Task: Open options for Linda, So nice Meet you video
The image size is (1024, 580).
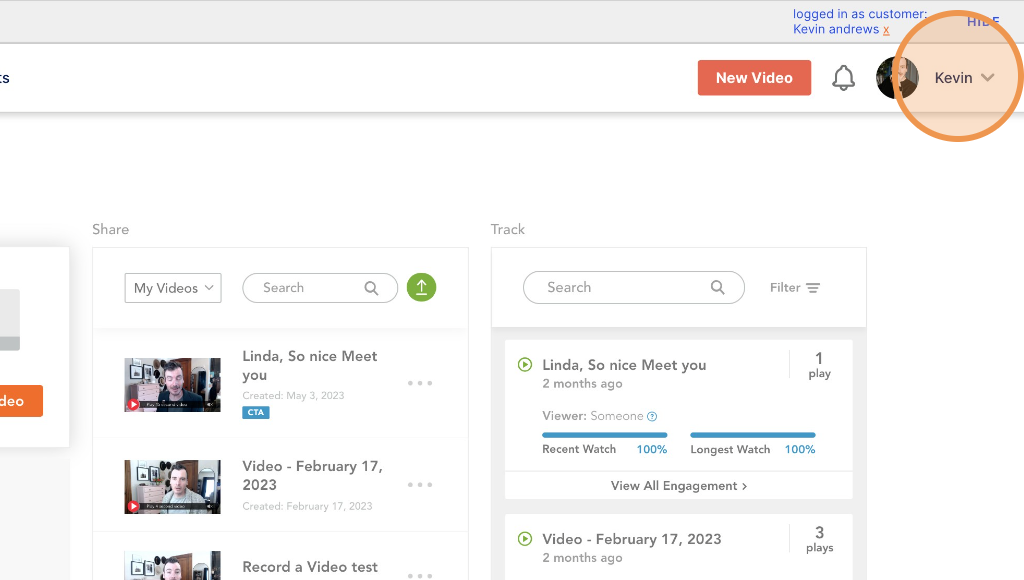Action: [x=420, y=383]
